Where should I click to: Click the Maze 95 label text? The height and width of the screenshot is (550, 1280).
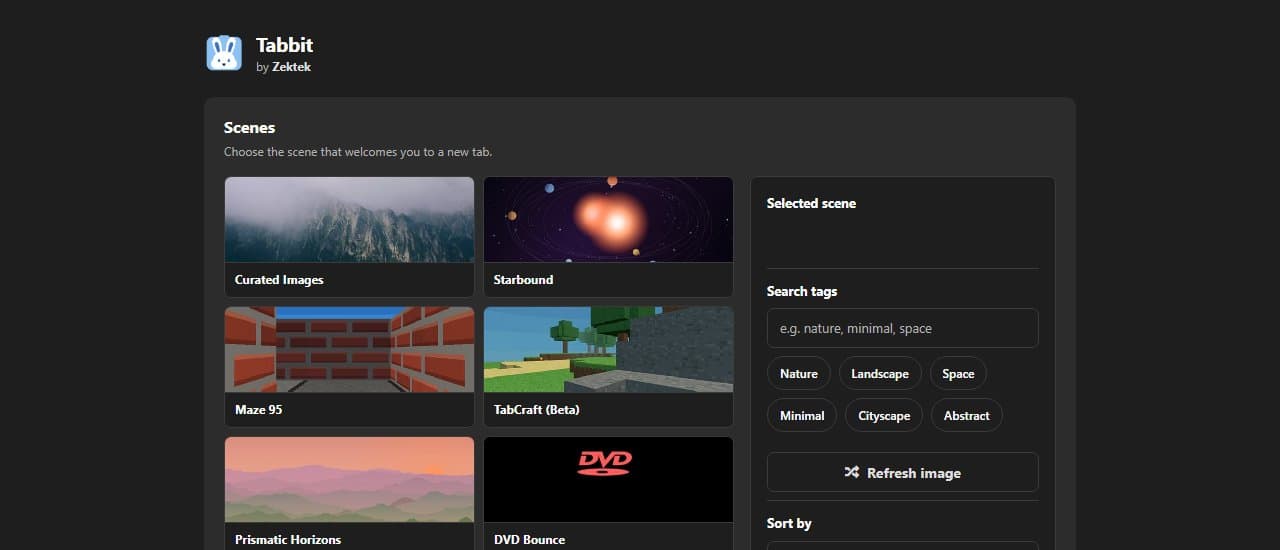click(x=258, y=410)
